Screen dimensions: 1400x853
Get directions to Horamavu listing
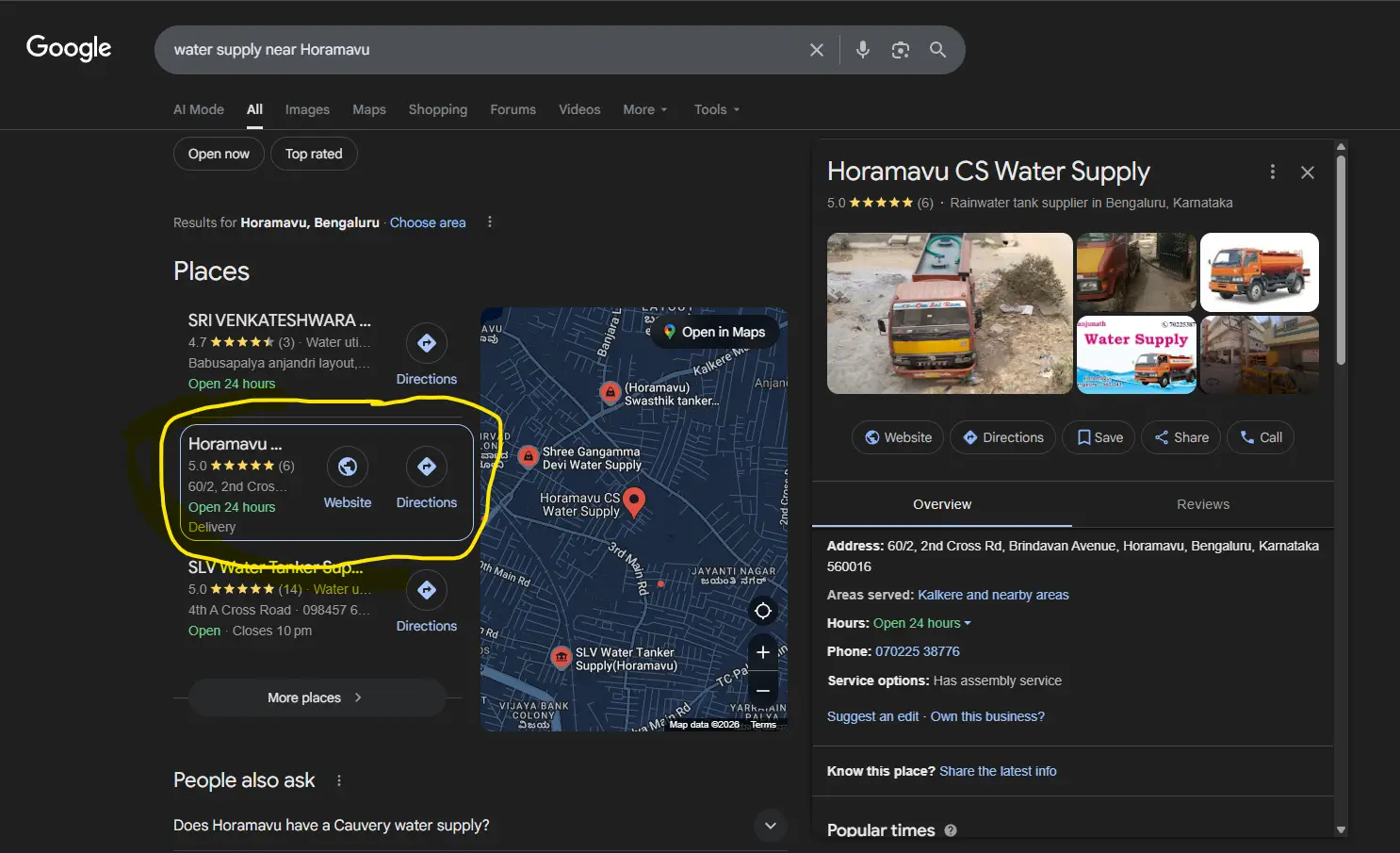coord(427,479)
